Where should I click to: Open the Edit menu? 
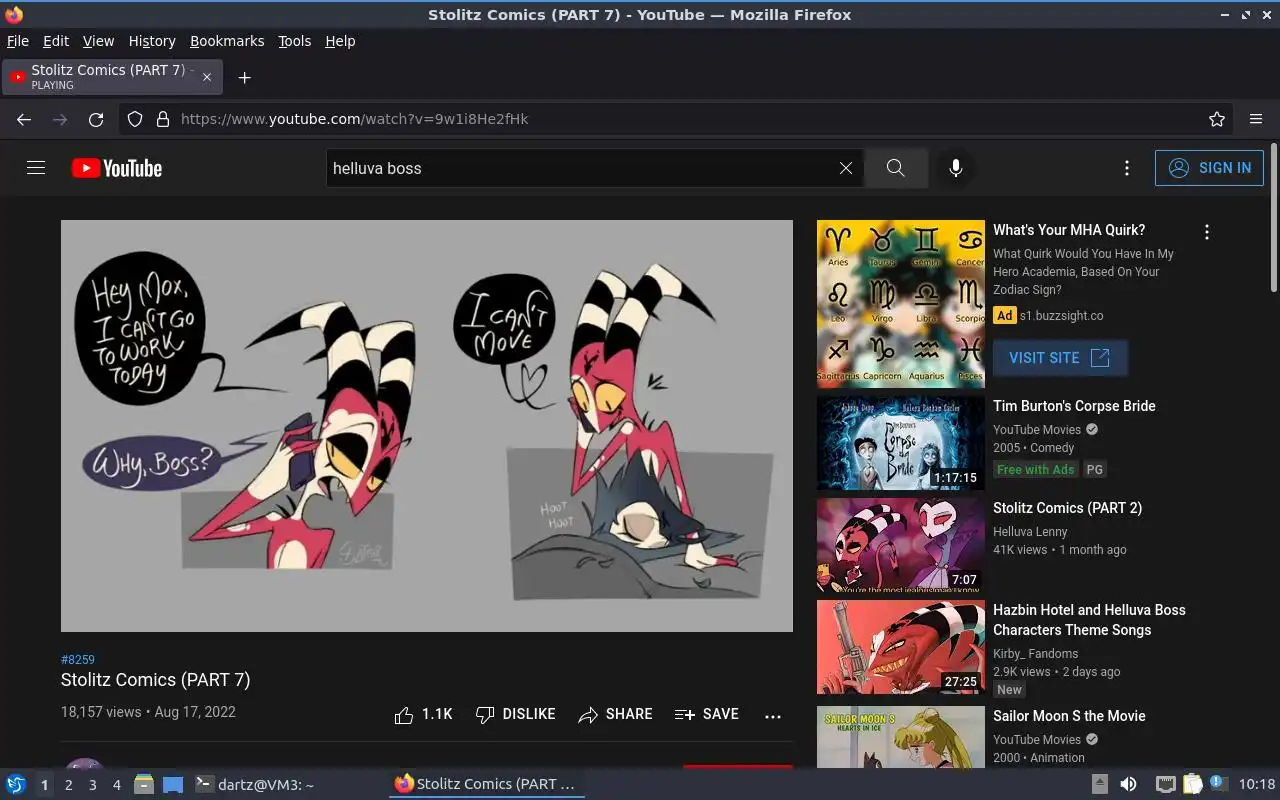(56, 41)
